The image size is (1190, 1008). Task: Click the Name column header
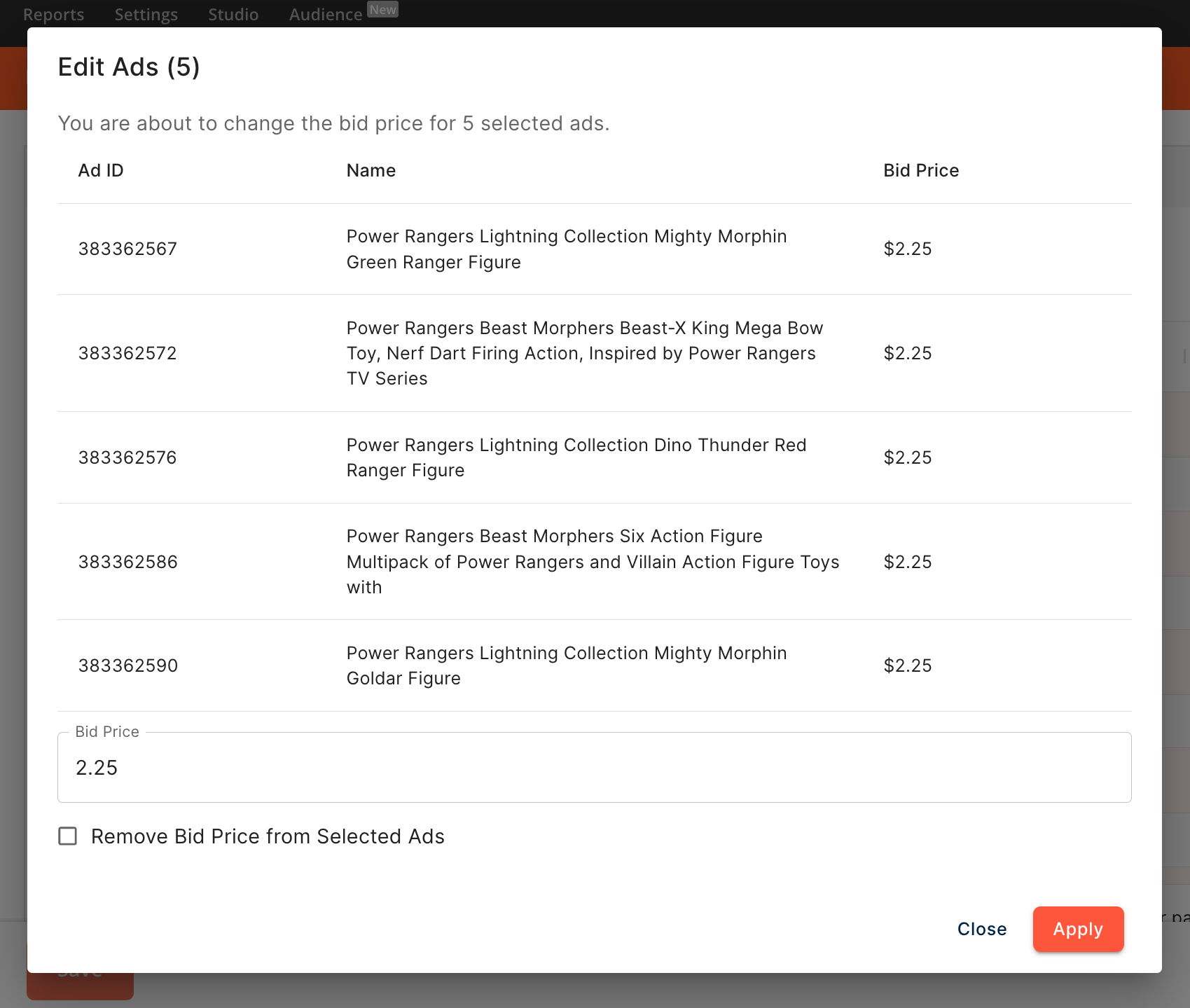(371, 170)
